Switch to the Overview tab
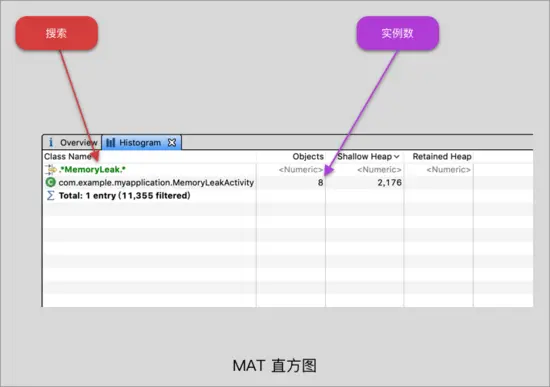This screenshot has height=387, width=550. click(72, 142)
